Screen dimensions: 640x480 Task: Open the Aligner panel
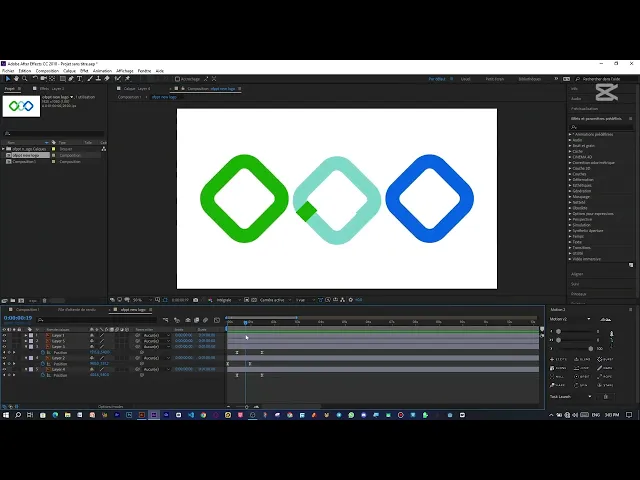(577, 274)
